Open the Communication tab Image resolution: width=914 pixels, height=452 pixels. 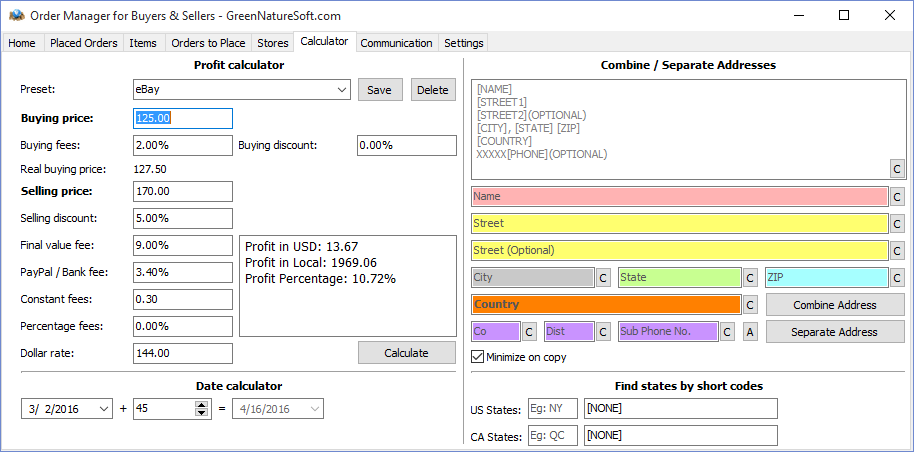(396, 43)
